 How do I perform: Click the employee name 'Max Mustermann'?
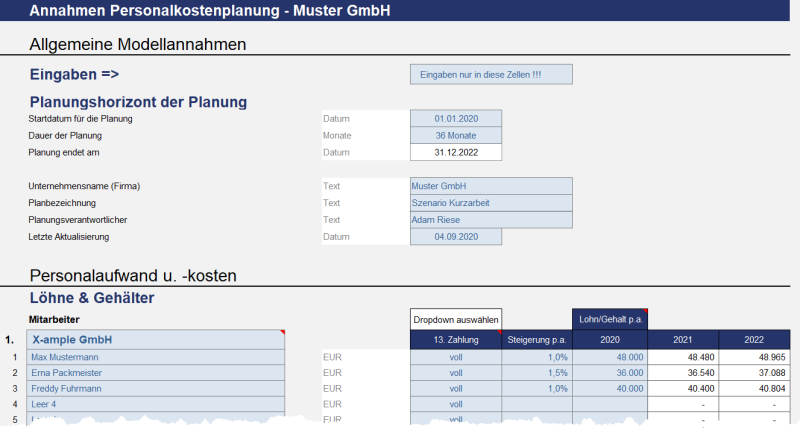click(156, 357)
